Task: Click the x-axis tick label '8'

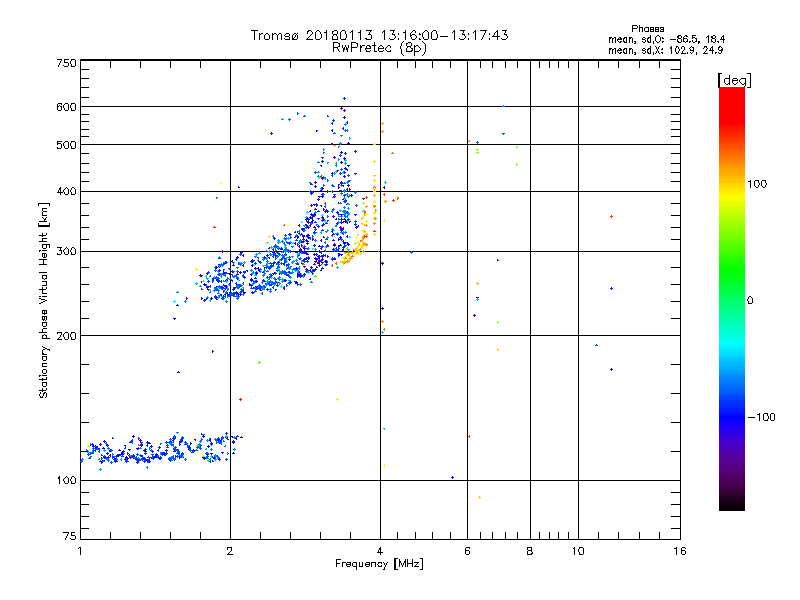Action: [530, 551]
